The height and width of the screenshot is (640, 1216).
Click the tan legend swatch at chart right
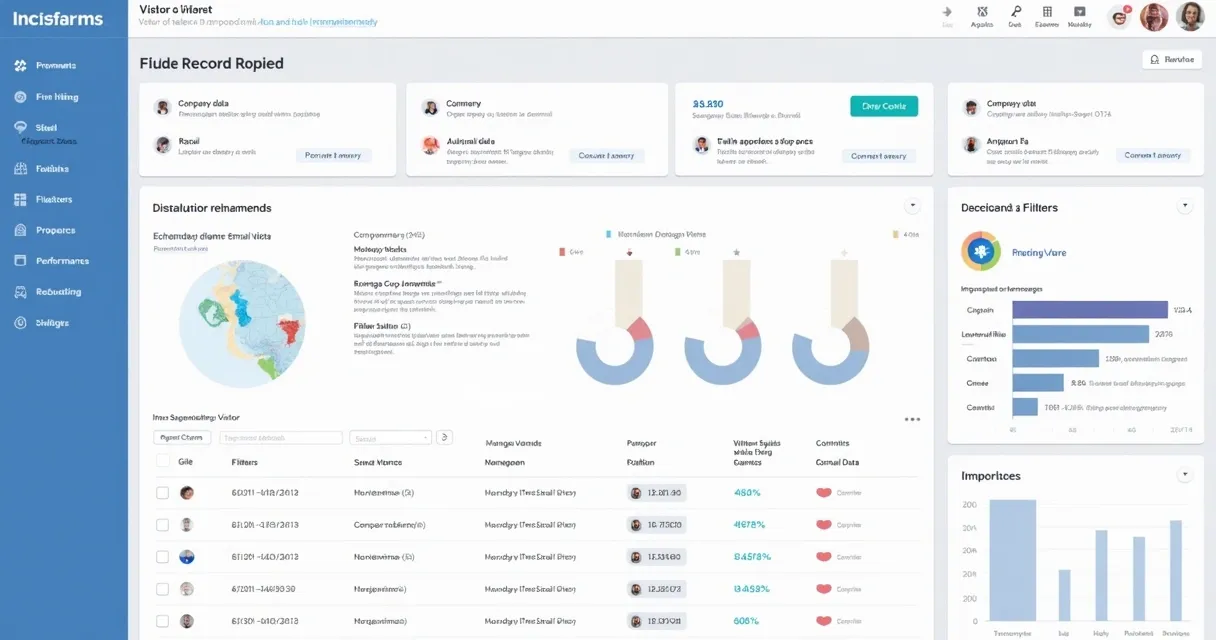895,234
